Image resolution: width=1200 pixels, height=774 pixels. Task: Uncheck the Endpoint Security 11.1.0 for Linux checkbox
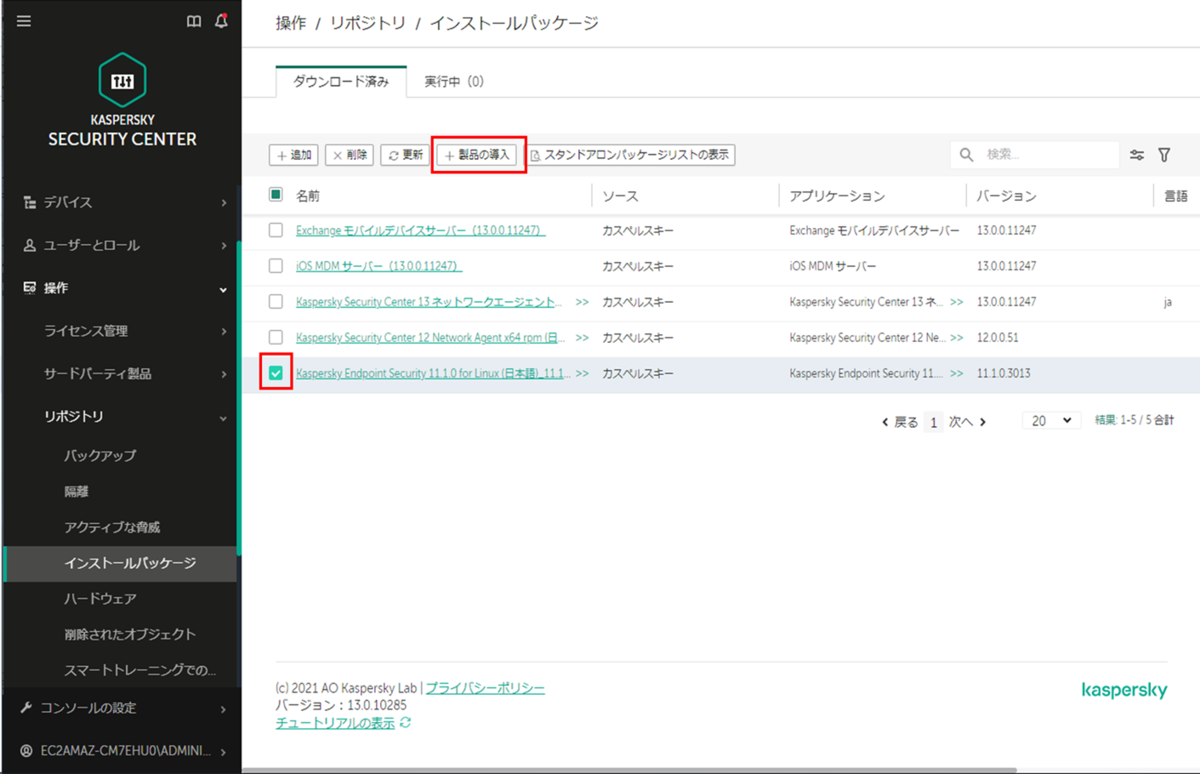point(276,373)
